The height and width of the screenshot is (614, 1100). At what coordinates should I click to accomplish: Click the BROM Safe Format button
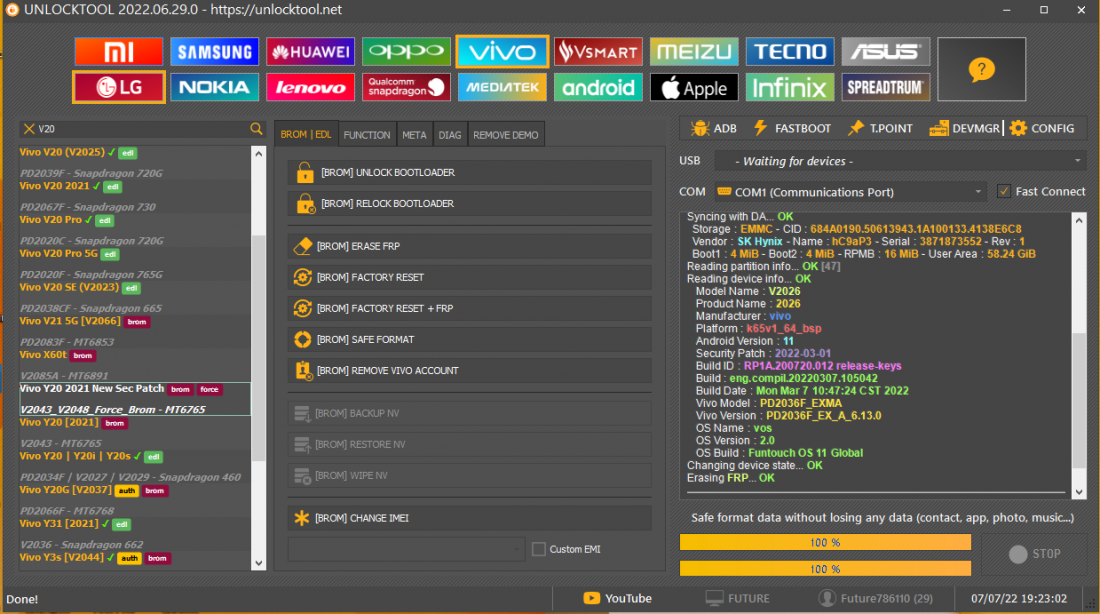tap(469, 340)
